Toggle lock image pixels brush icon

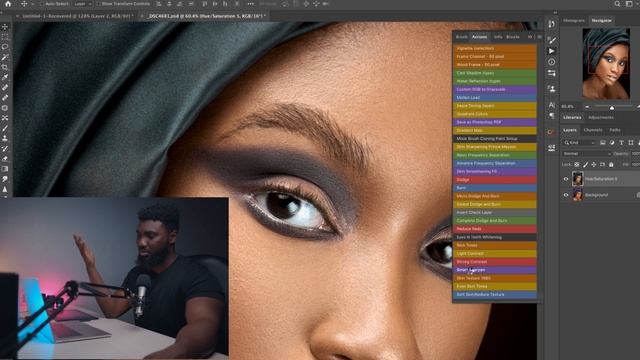585,164
